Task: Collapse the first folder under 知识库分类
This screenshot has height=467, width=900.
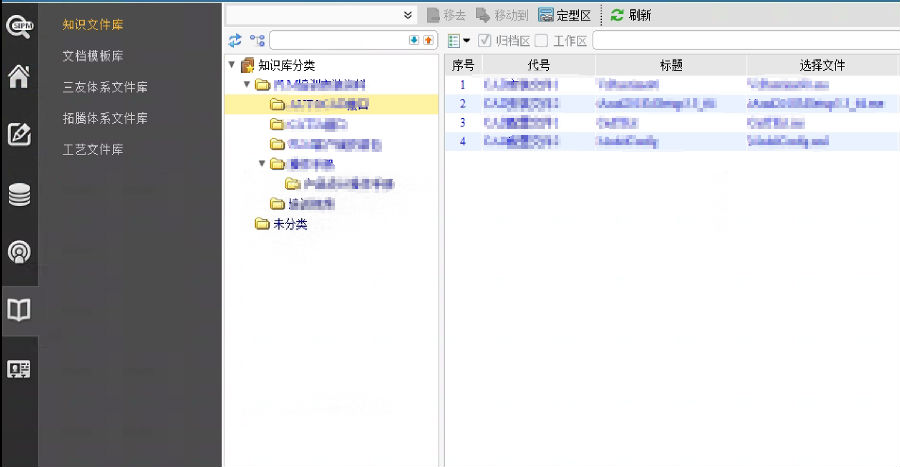Action: pyautogui.click(x=247, y=84)
